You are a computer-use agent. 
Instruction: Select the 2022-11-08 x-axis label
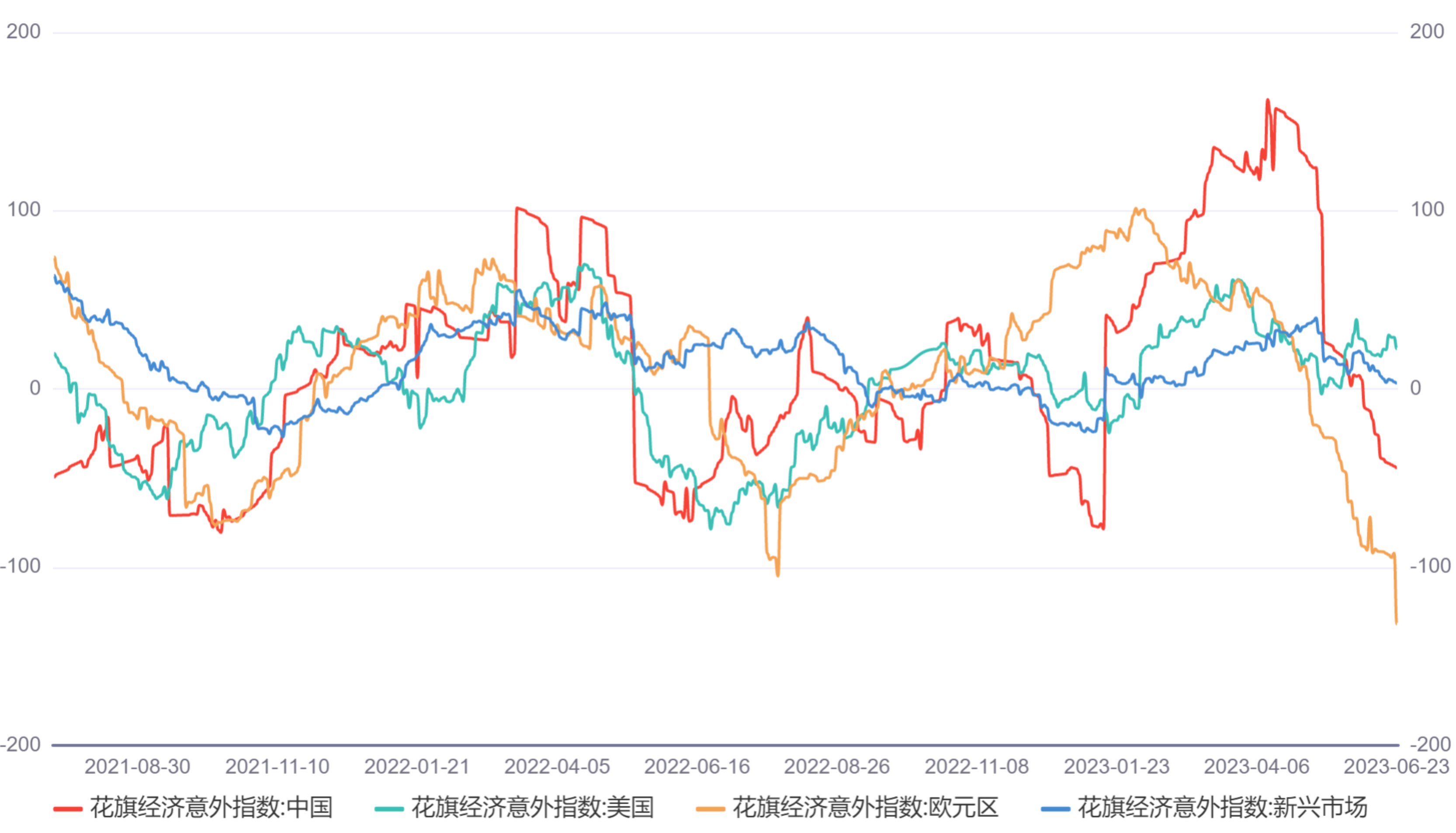(x=977, y=767)
